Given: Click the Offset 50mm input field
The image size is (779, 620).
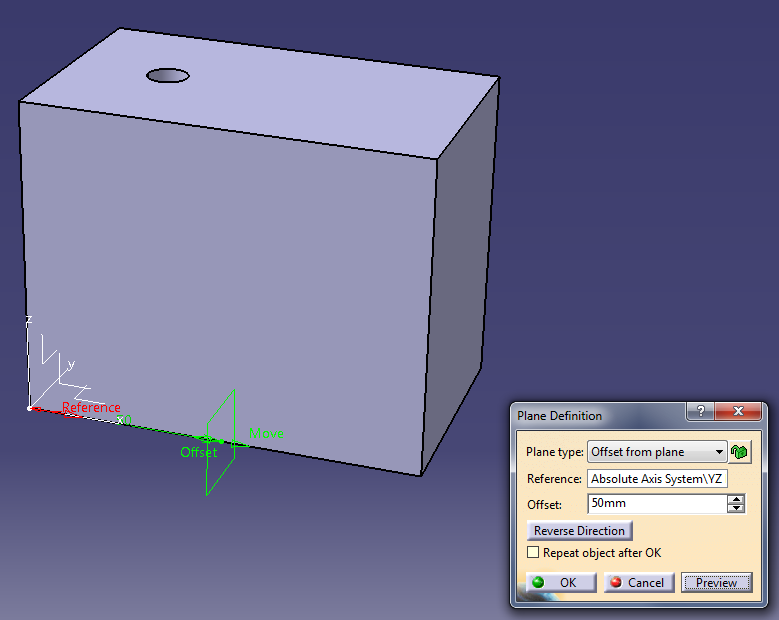Looking at the screenshot, I should [x=656, y=504].
